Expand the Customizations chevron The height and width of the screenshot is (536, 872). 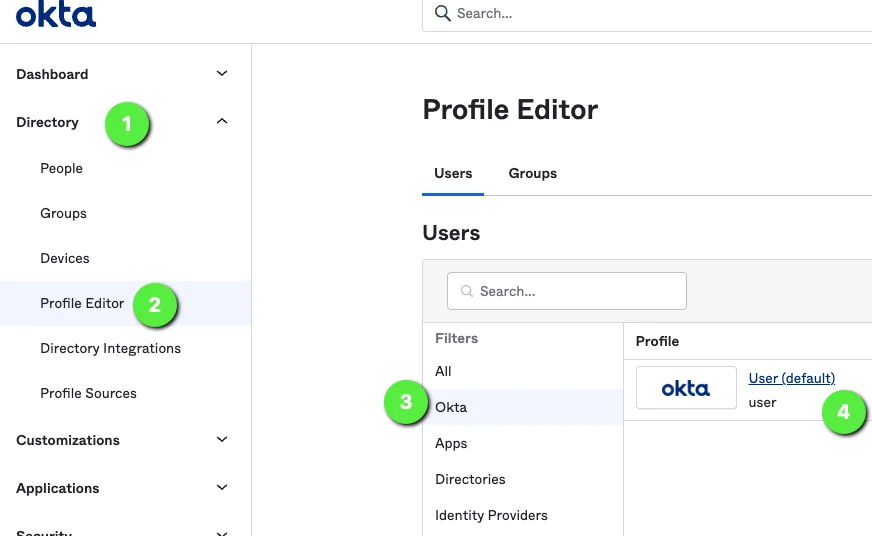pos(222,439)
